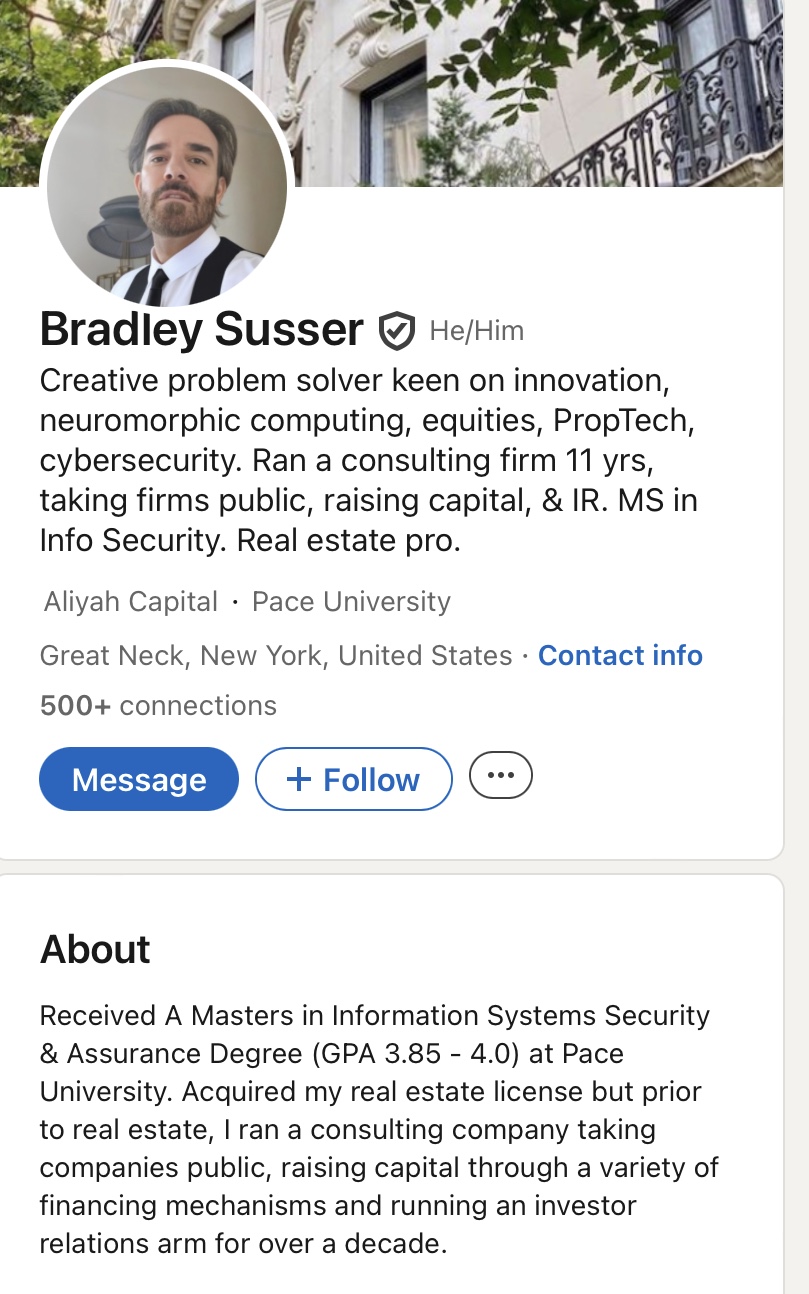Click the Bradley Susser name heading
Screen dimensions: 809x1294
[201, 329]
